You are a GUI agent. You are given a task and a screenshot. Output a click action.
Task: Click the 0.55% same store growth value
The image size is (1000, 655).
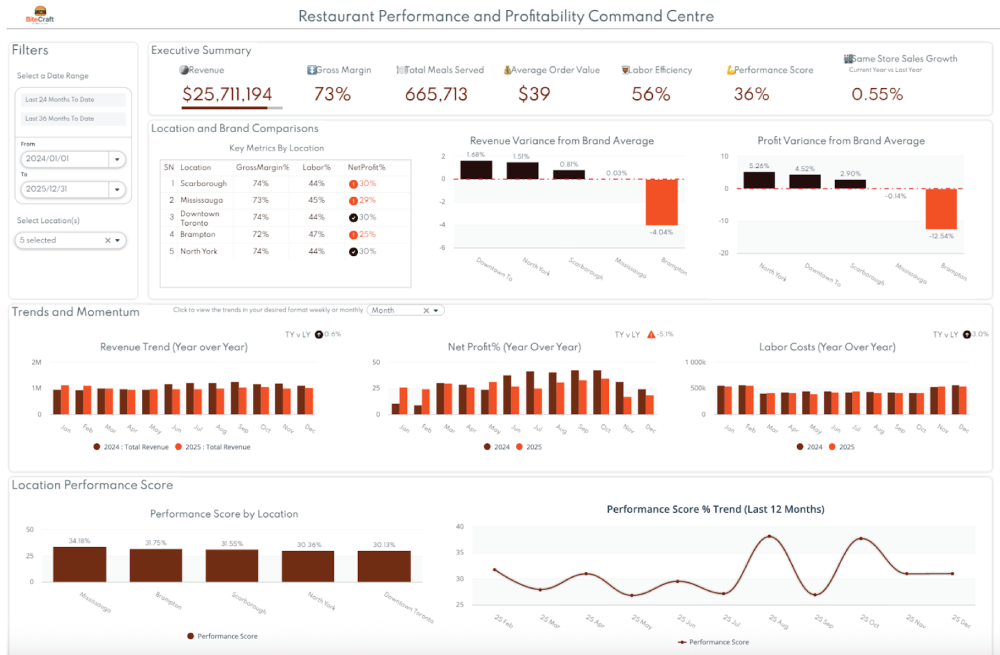[877, 94]
